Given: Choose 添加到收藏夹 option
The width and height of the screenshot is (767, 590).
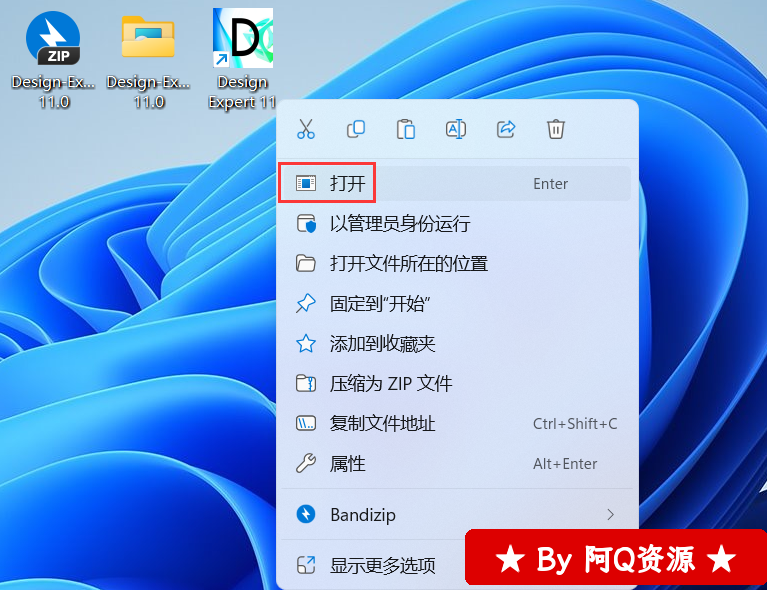Looking at the screenshot, I should pyautogui.click(x=455, y=344).
